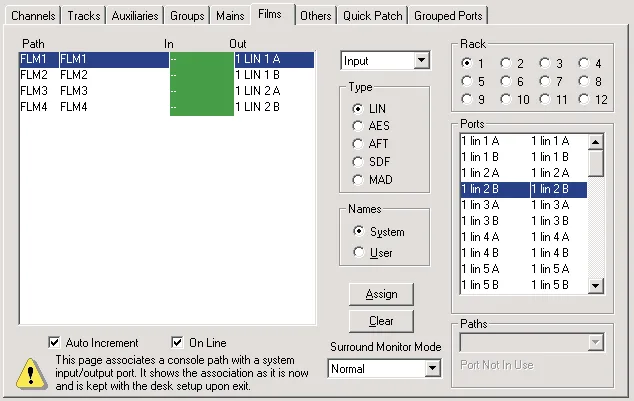Go to the Auxiliaries tab
Viewport: 634px width, 401px height.
(x=135, y=16)
